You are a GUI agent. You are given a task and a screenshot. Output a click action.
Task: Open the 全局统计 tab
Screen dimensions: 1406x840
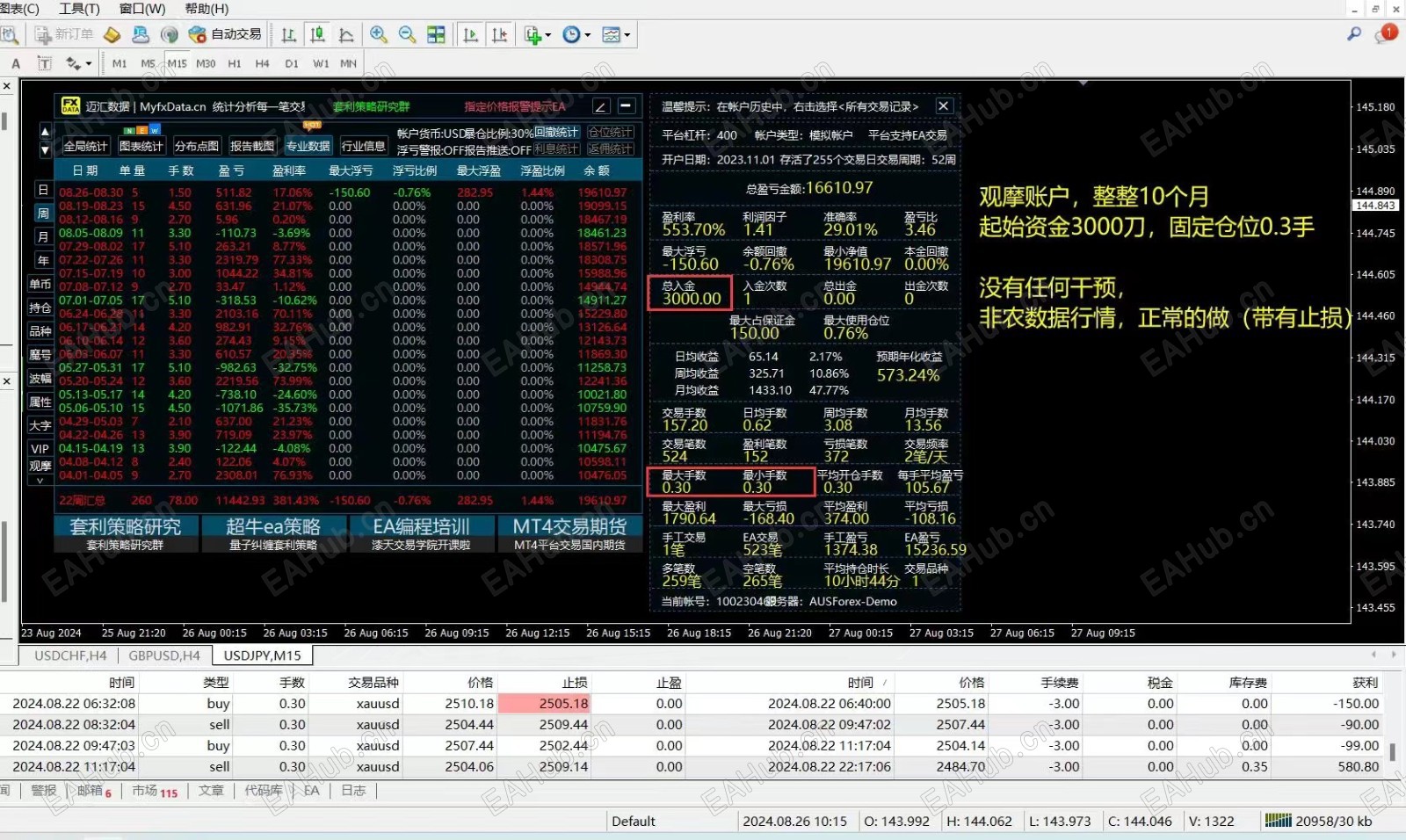[85, 146]
